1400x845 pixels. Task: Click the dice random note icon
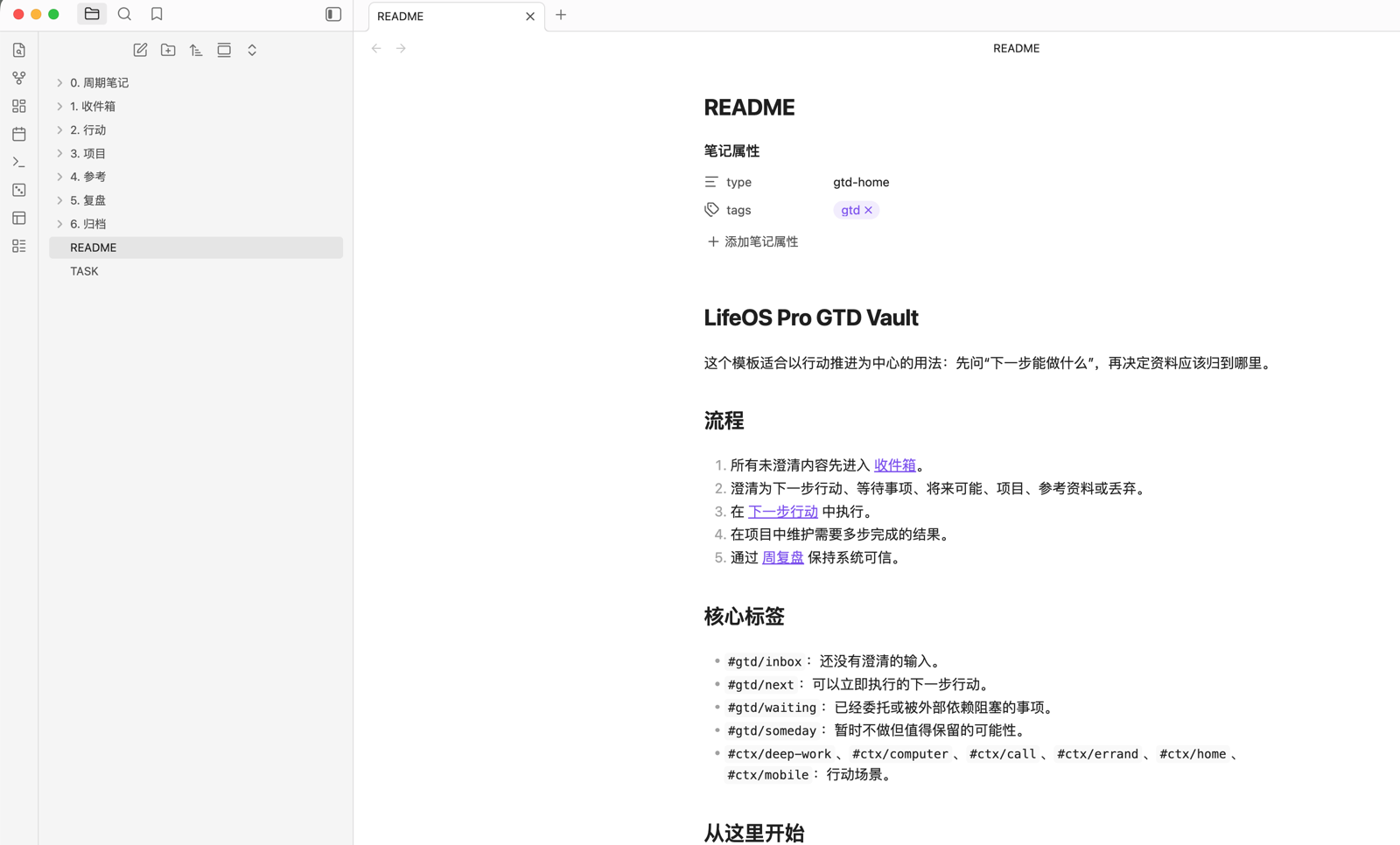pos(19,190)
